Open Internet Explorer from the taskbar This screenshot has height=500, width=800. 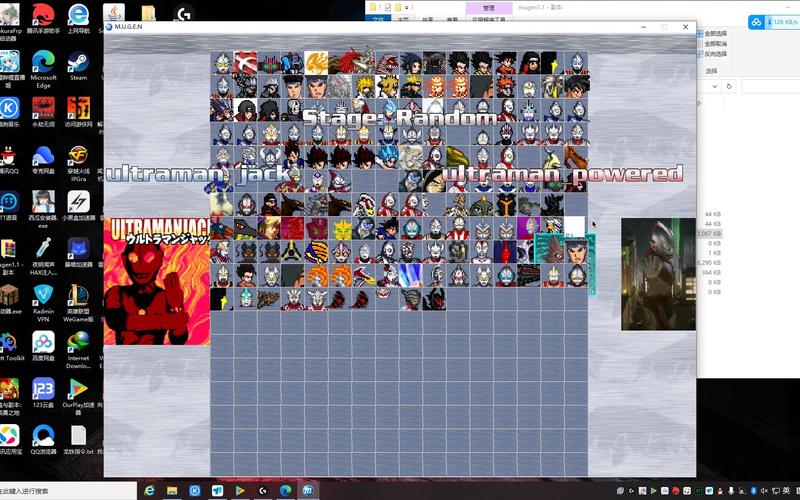coord(149,491)
